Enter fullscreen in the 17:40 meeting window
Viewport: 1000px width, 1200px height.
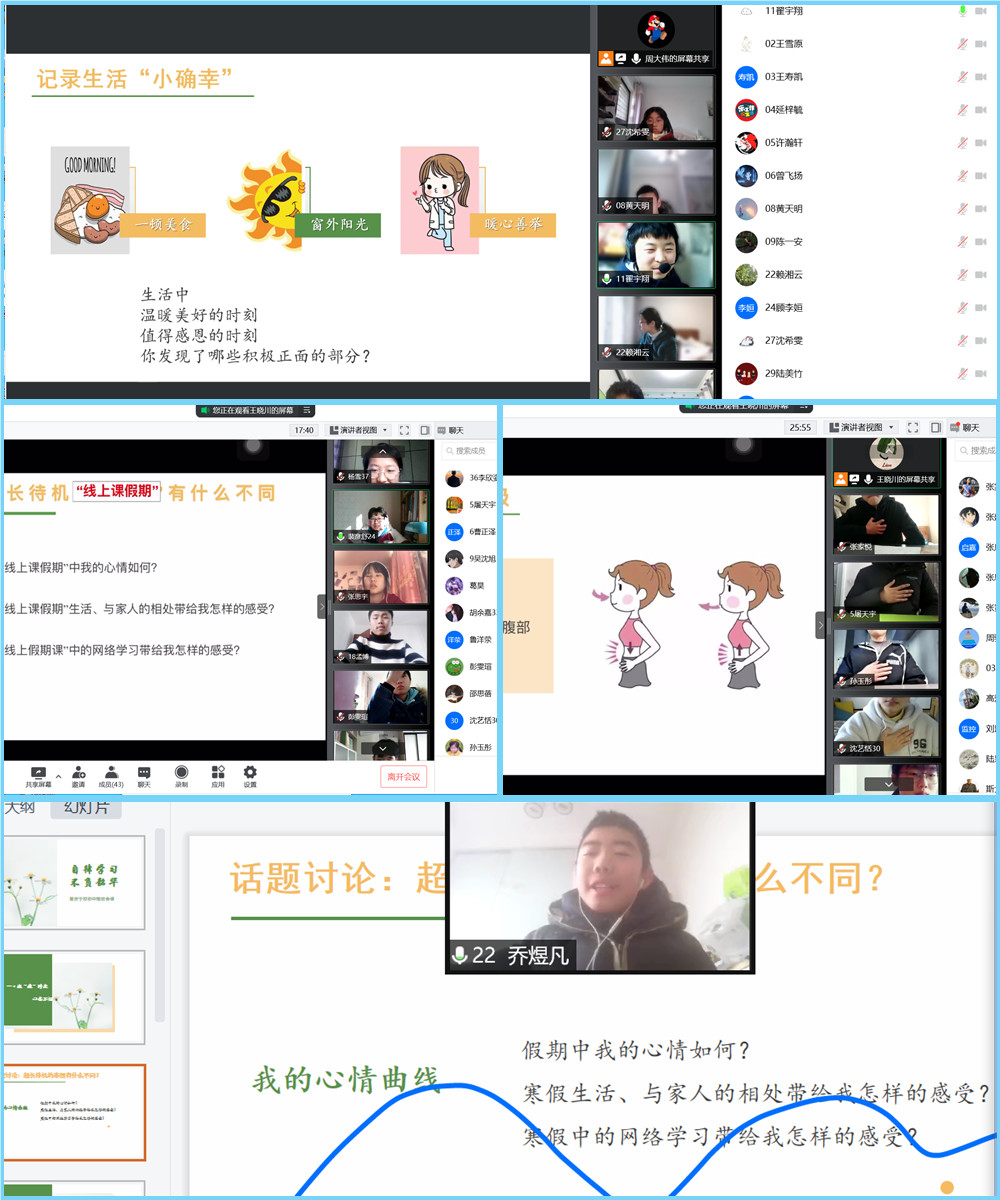click(x=404, y=430)
